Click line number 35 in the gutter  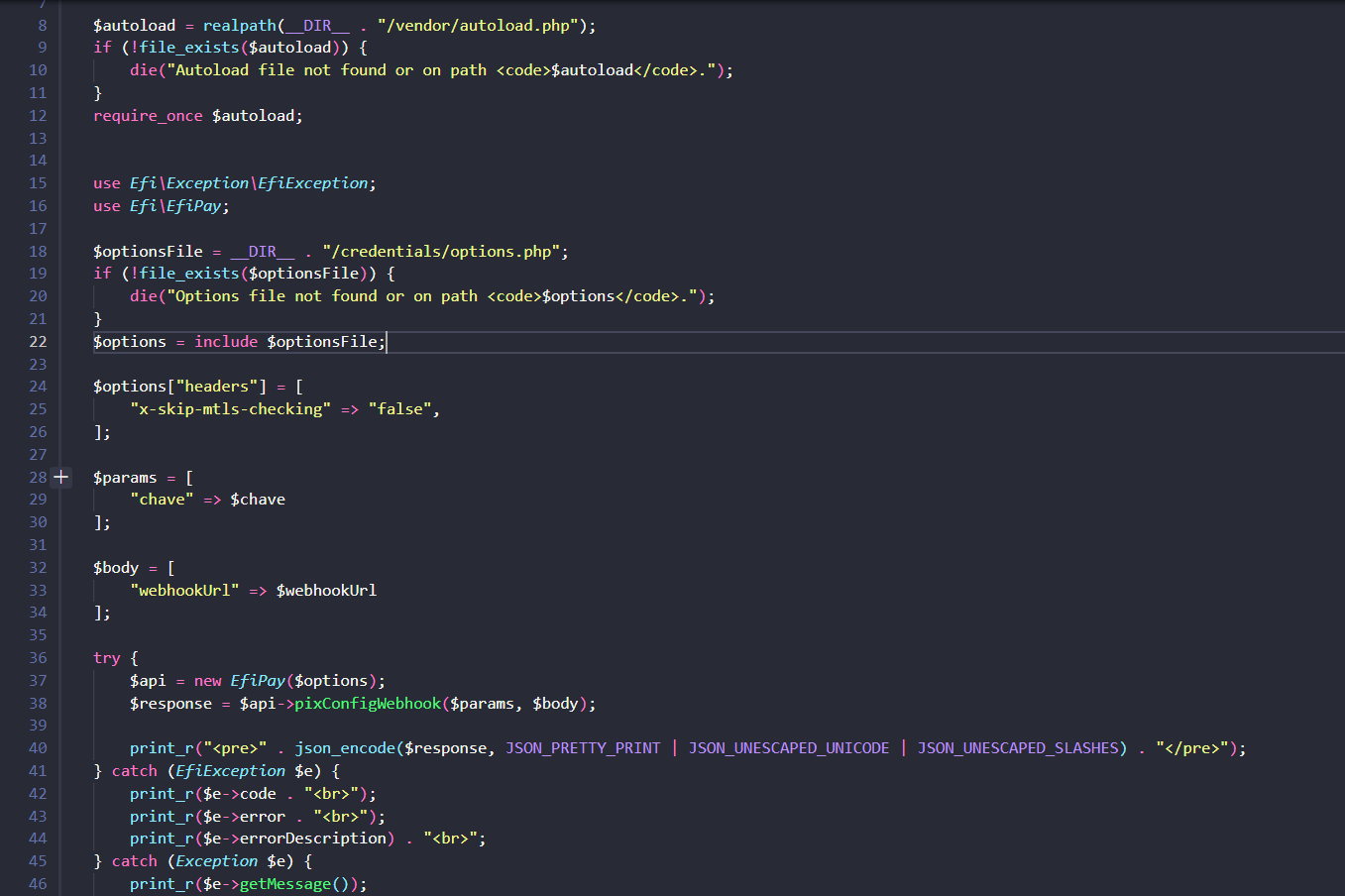point(38,635)
